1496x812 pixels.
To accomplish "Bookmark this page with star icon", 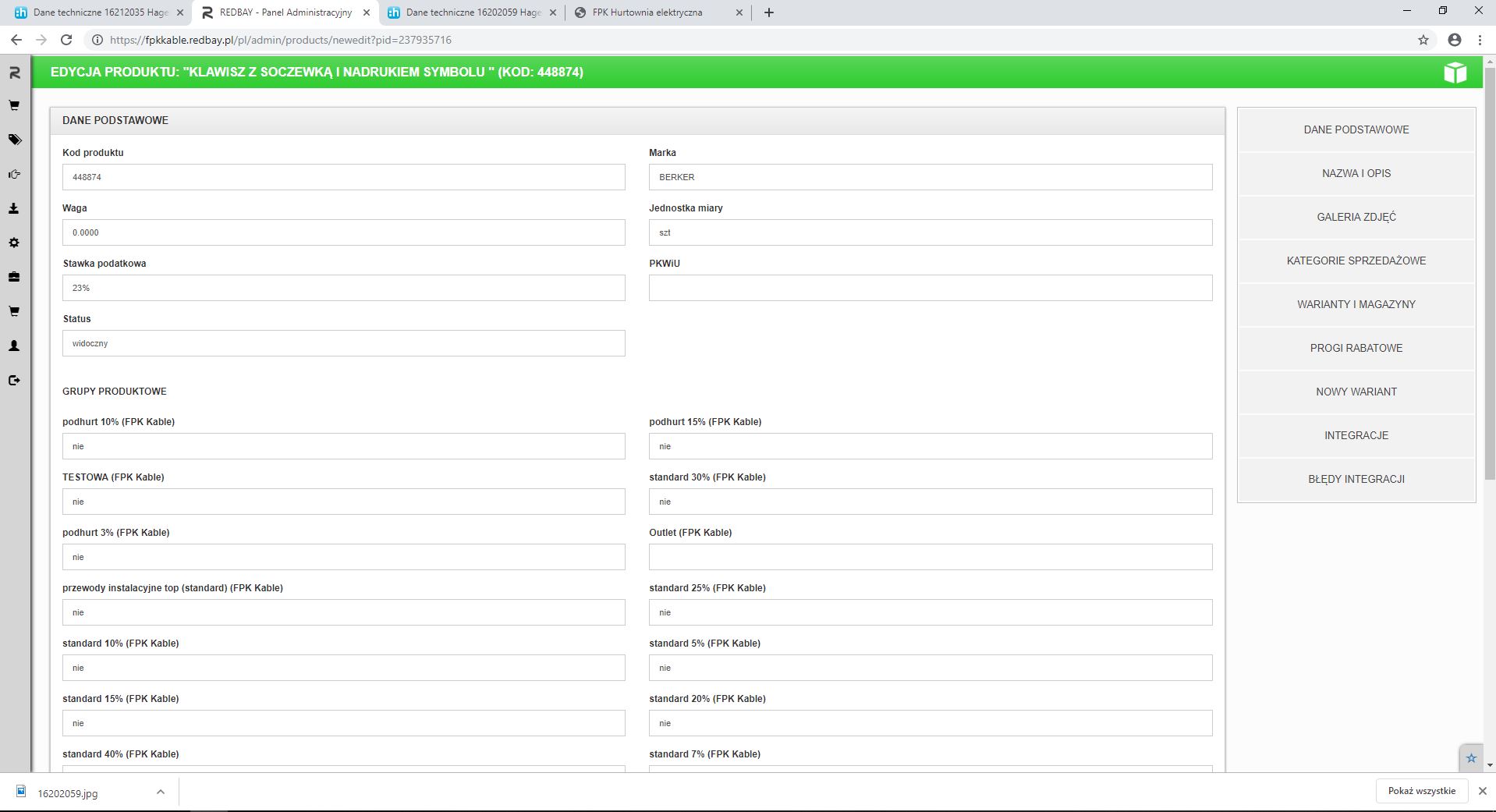I will pos(1423,40).
